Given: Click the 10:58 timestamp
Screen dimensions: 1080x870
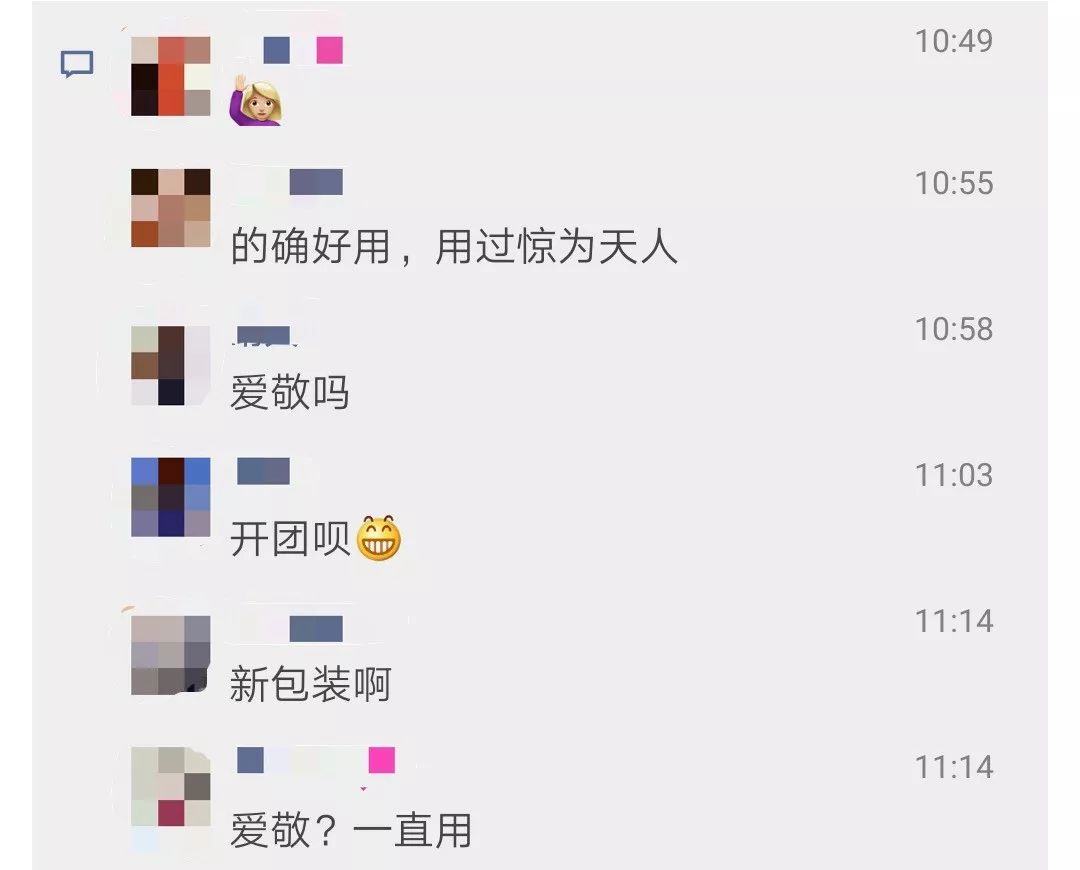Looking at the screenshot, I should point(954,329).
